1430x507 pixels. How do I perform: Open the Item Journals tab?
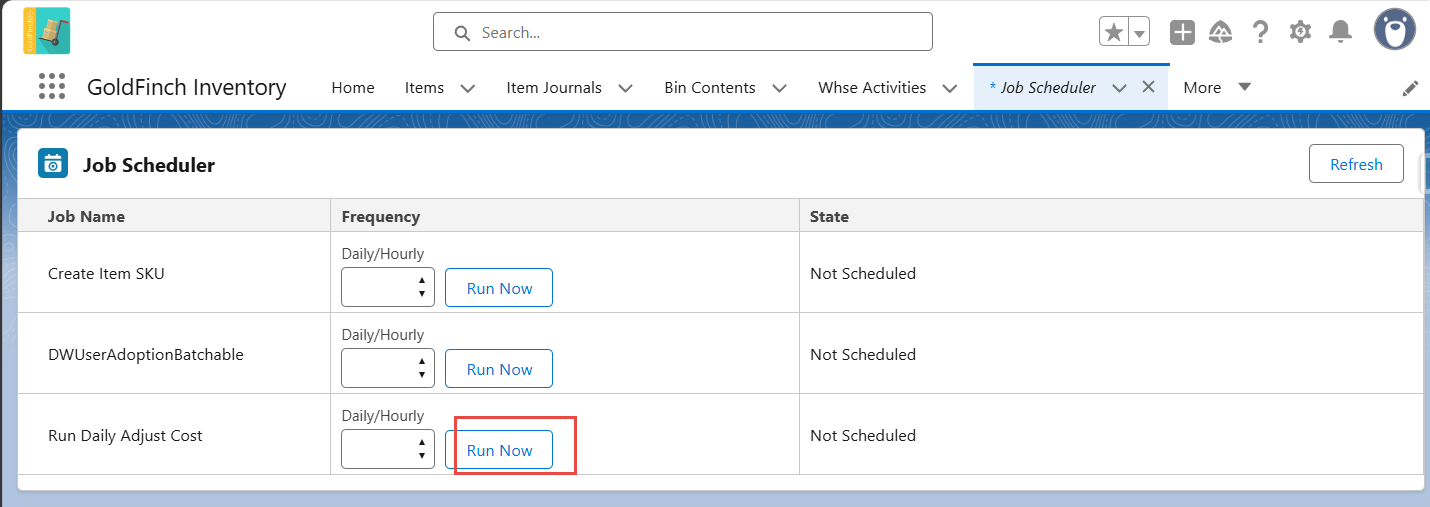(x=554, y=87)
